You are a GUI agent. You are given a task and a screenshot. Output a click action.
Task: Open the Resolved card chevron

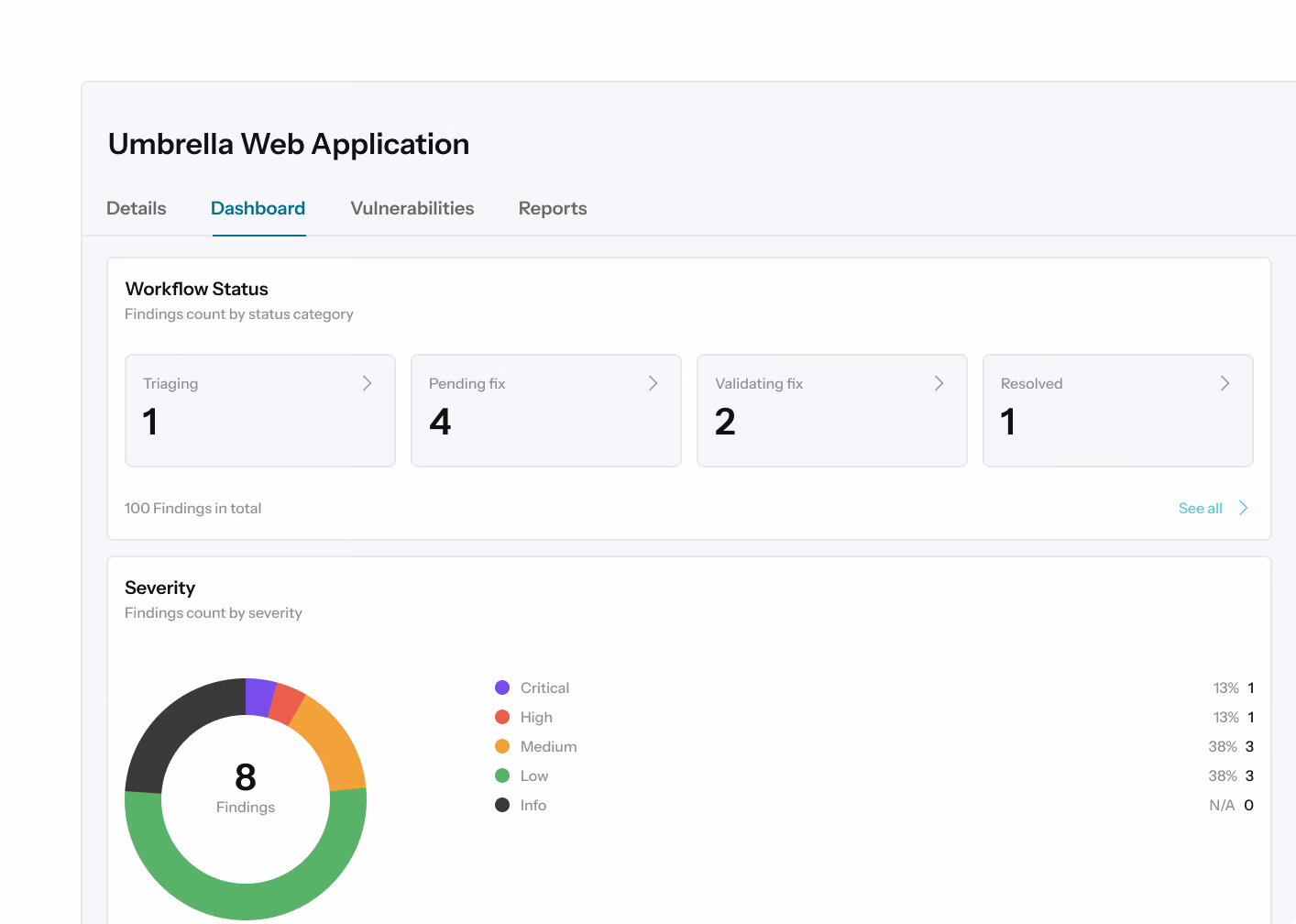(1225, 383)
